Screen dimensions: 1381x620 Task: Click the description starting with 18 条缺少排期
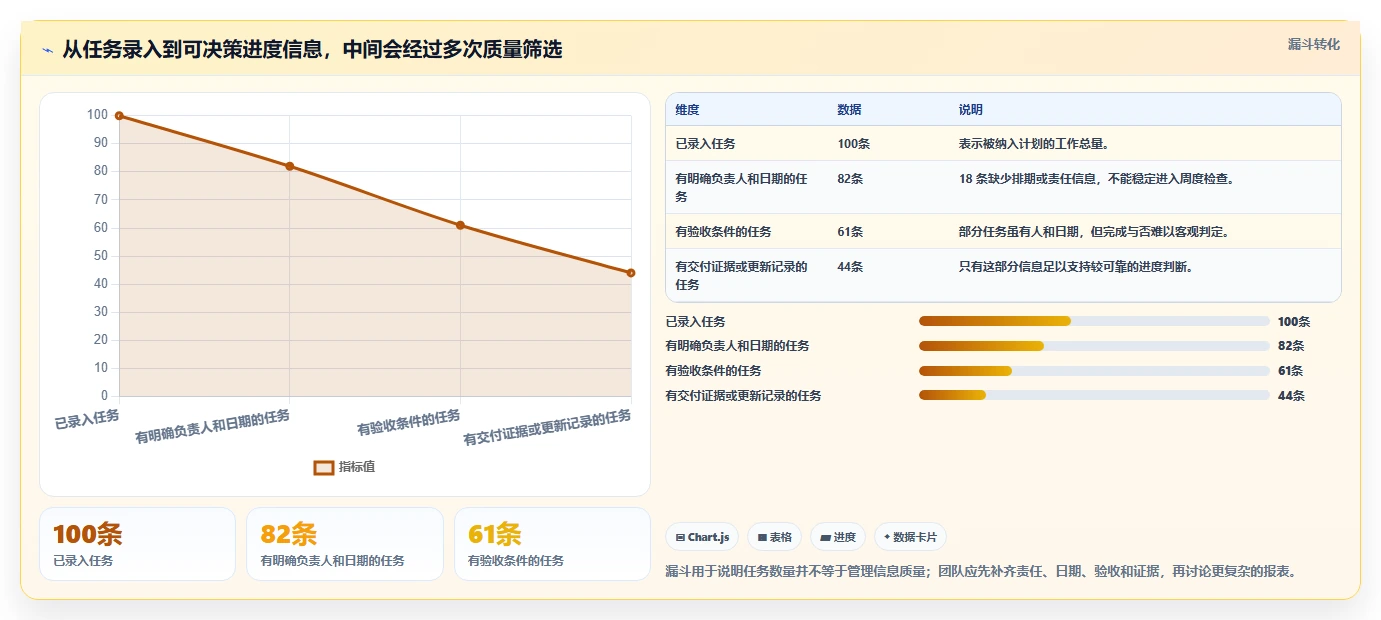coord(1096,179)
